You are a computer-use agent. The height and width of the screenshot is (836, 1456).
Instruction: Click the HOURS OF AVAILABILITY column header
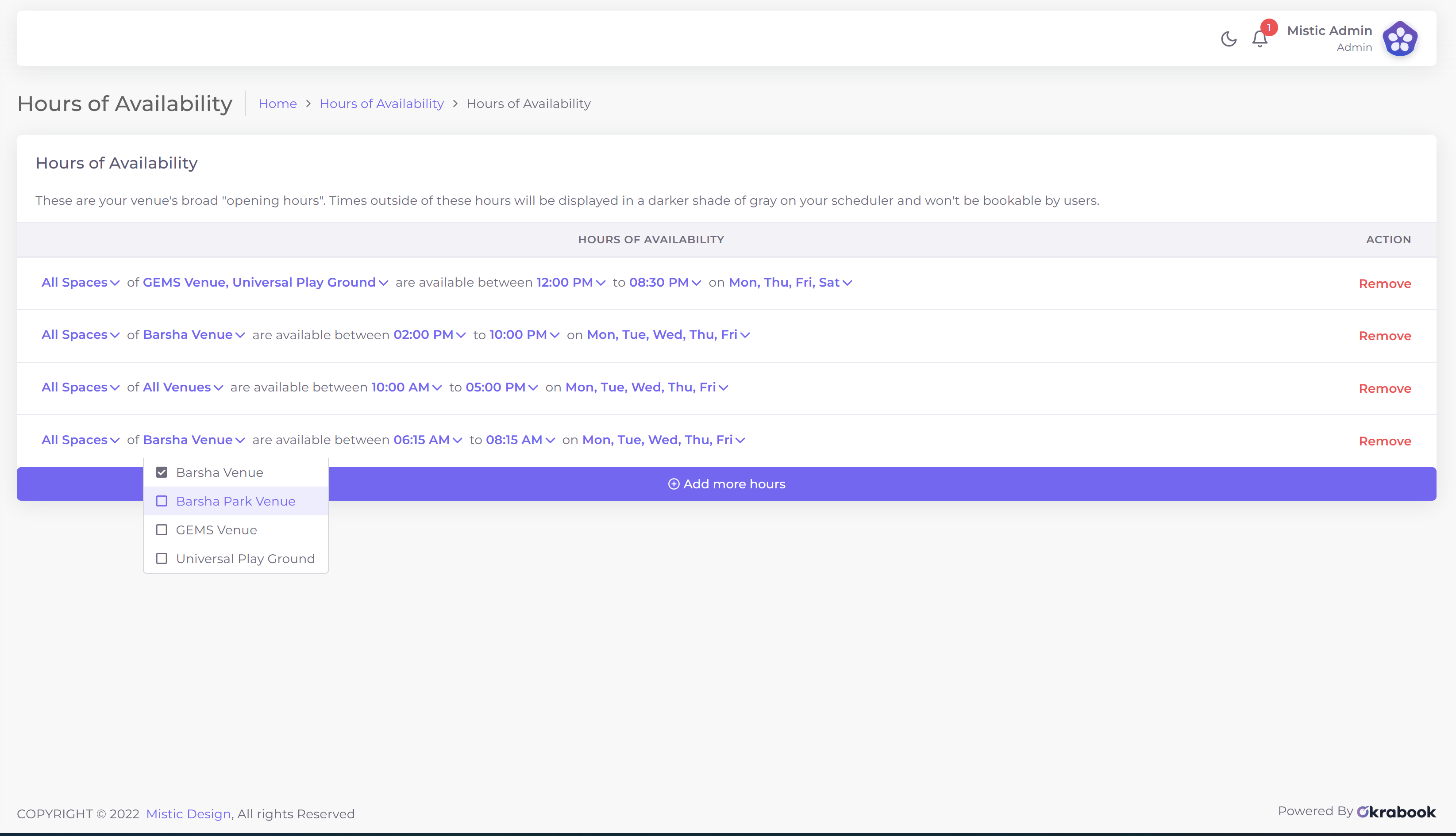(x=651, y=240)
